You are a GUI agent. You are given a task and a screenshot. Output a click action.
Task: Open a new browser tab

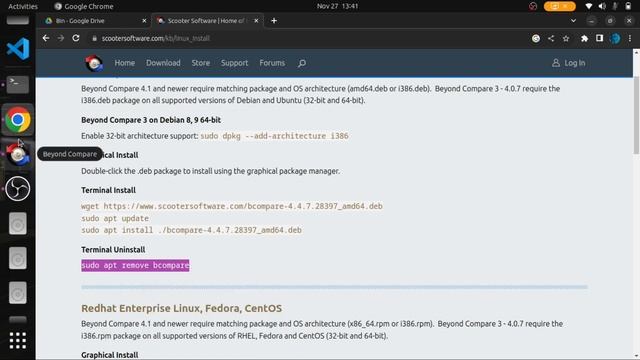[274, 20]
